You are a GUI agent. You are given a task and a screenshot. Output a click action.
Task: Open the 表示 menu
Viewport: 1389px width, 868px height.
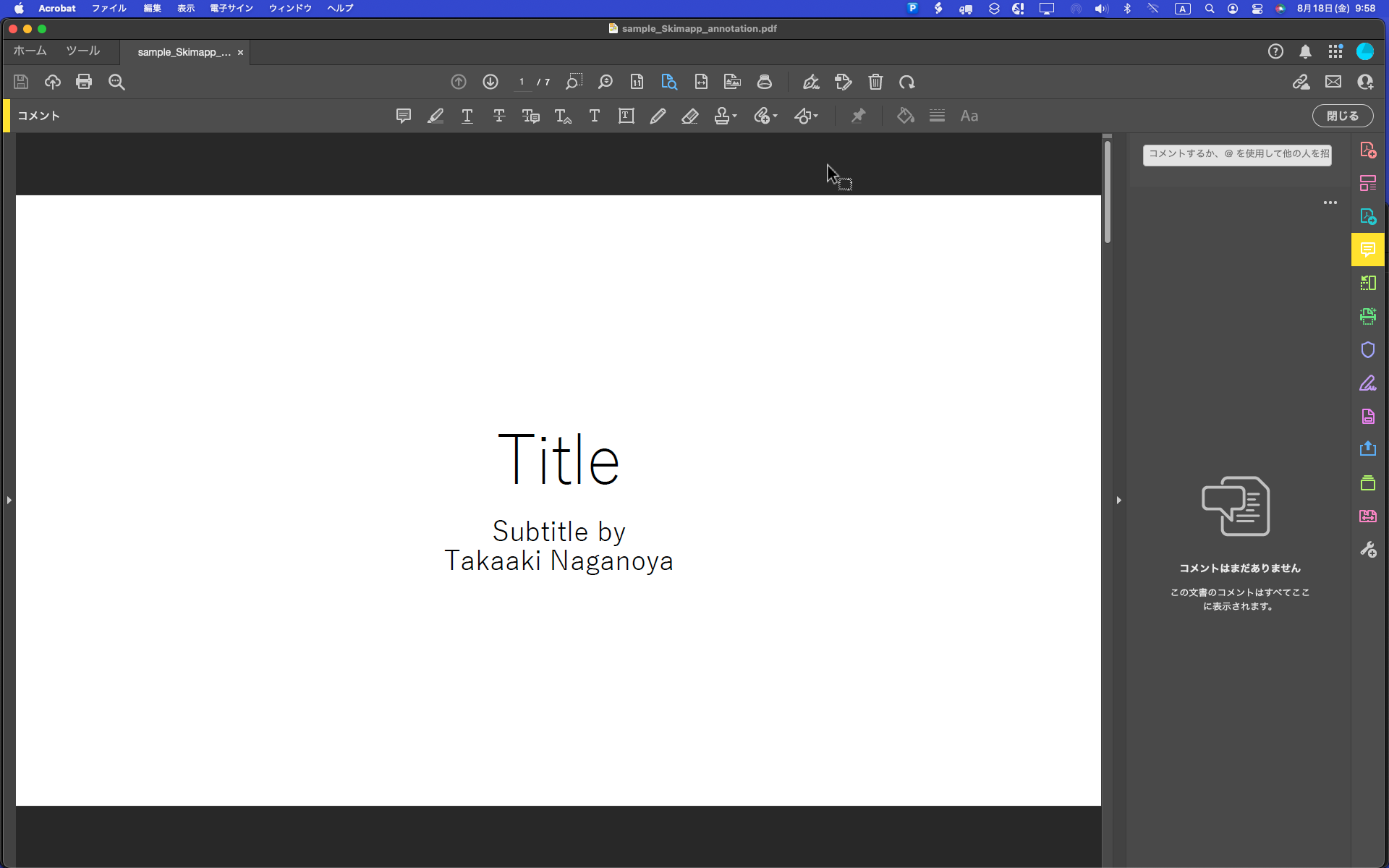(186, 8)
